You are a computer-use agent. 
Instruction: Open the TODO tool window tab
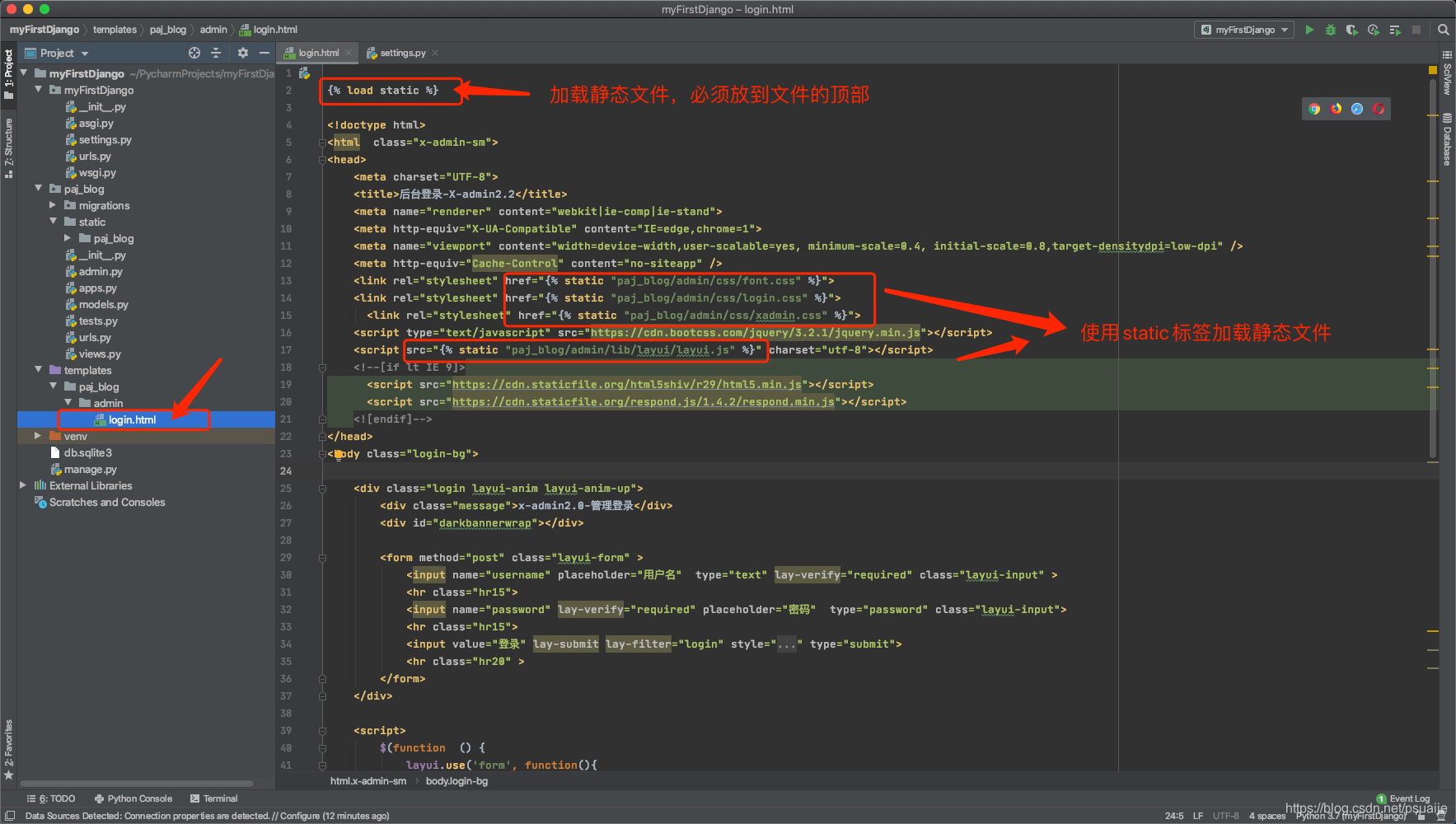51,798
